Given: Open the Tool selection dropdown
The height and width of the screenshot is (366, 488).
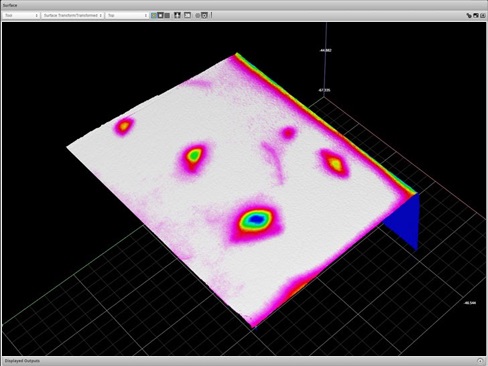Looking at the screenshot, I should click(21, 15).
